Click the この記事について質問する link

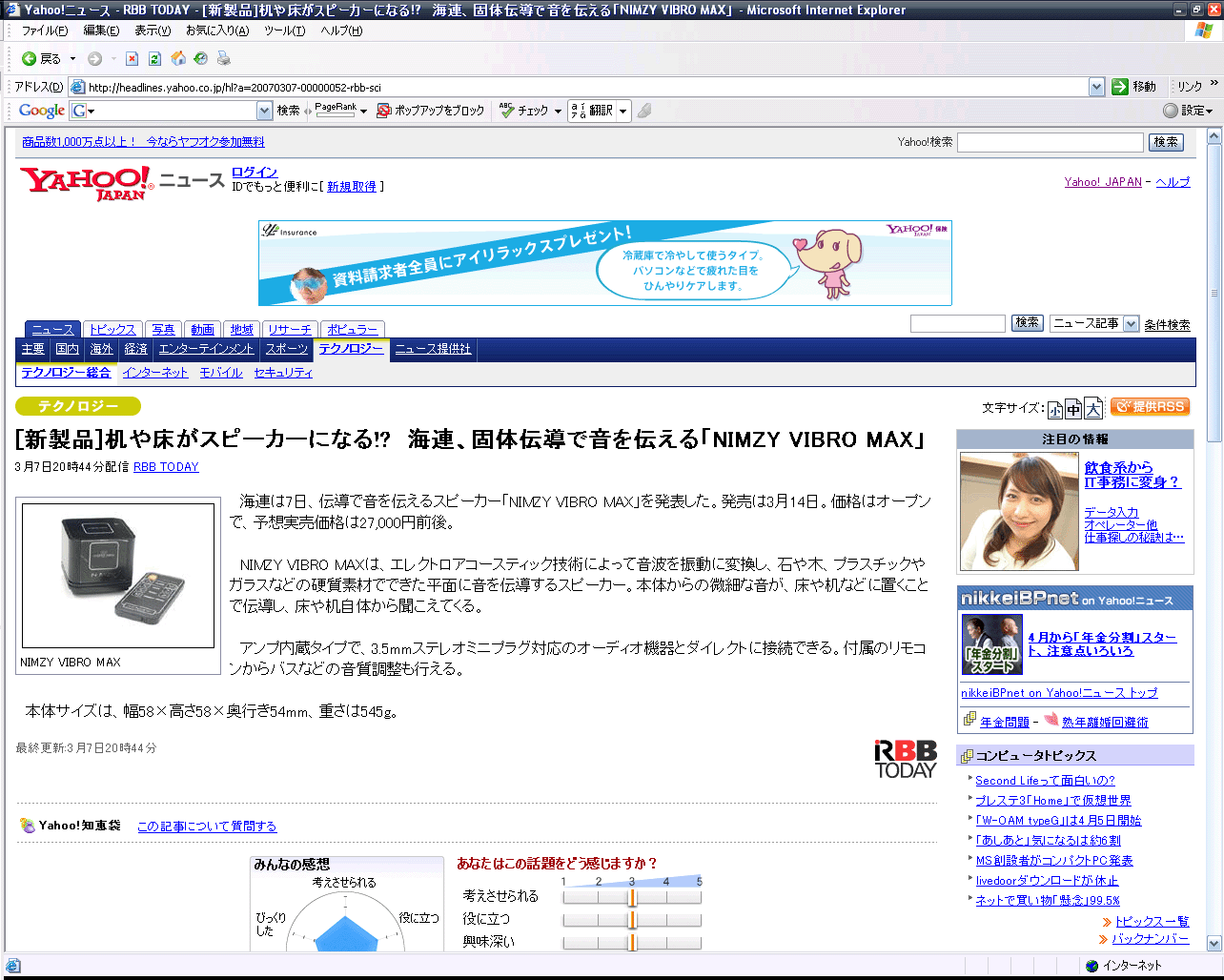(207, 827)
